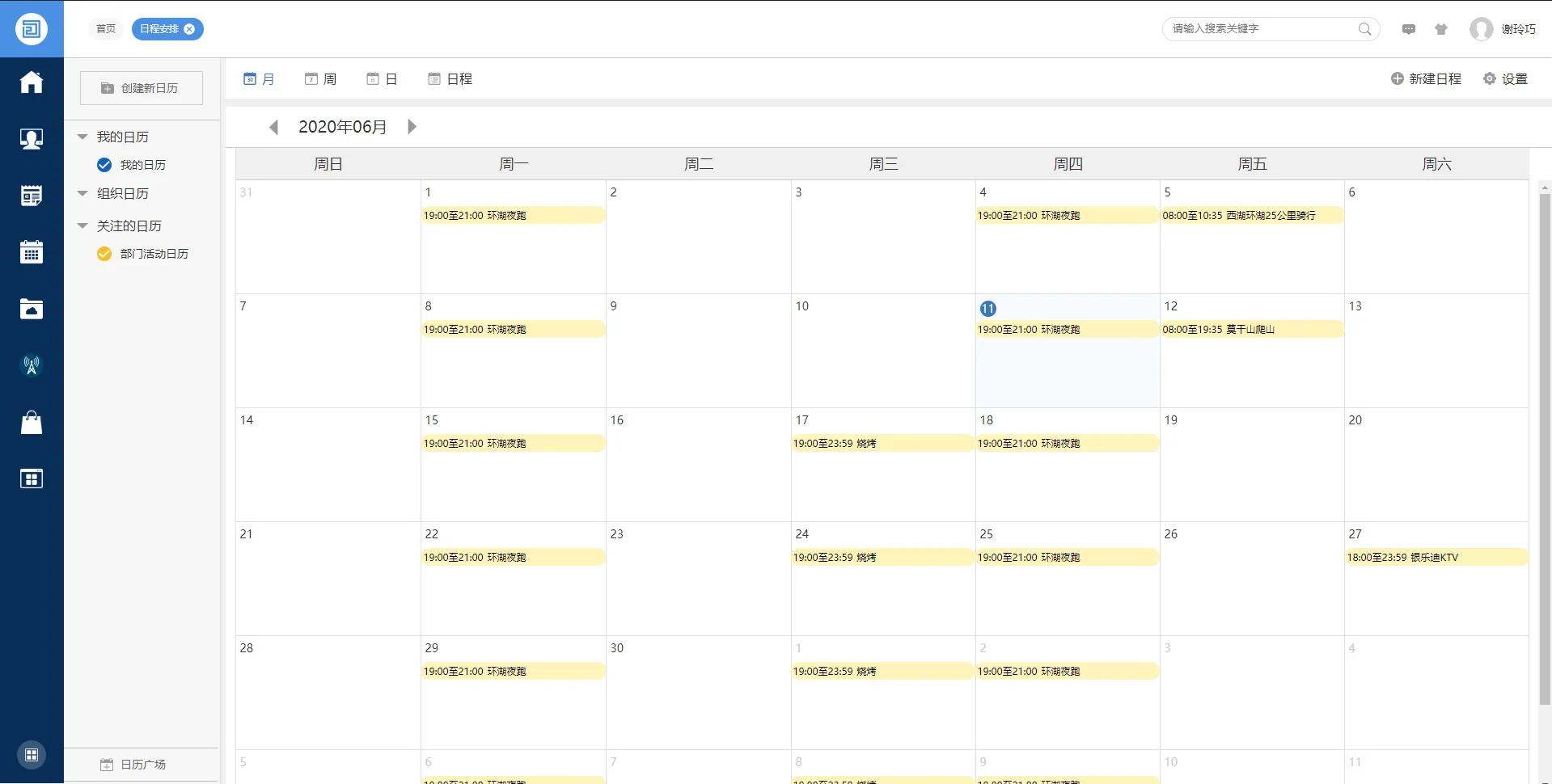Screen dimensions: 1552x784
Task: Collapse the 关注的日历 group
Action: (82, 226)
